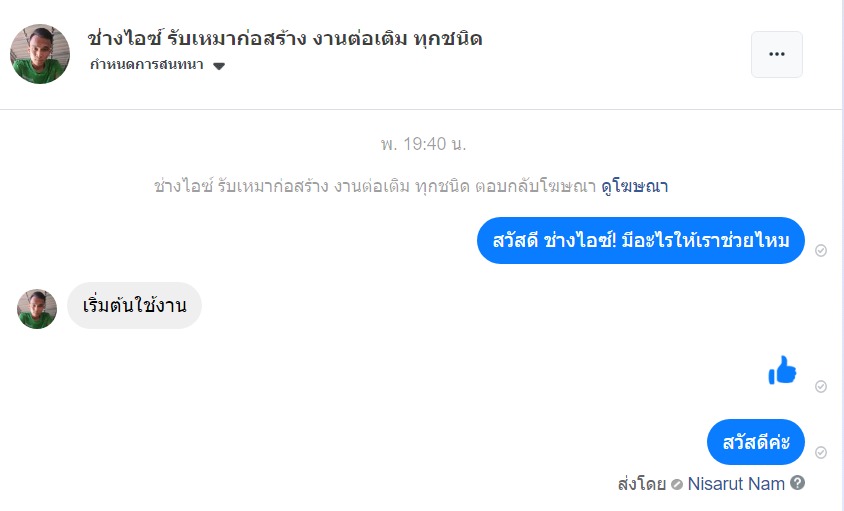Click delivered checkmark next to สวัสดีค่ะ bubble
Screen dimensions: 844x511
click(x=821, y=452)
